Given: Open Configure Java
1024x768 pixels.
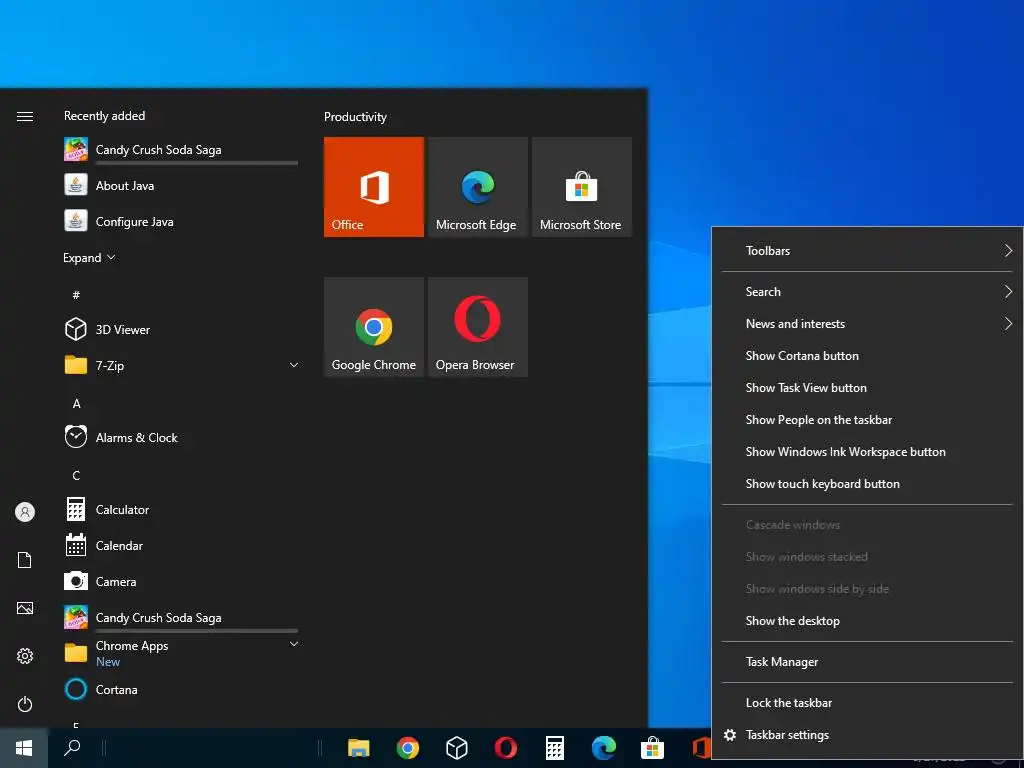Looking at the screenshot, I should 181,221.
